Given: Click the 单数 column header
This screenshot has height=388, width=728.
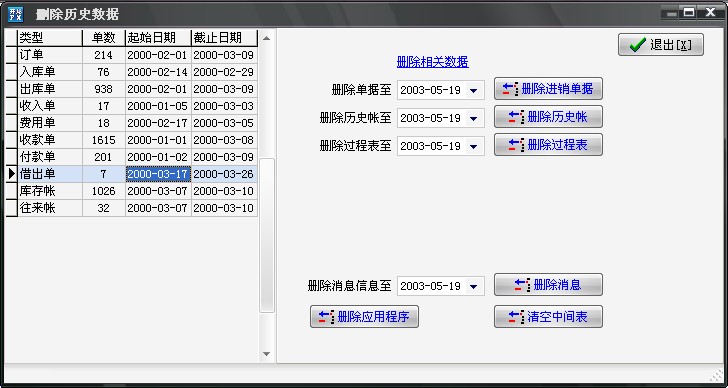Looking at the screenshot, I should point(104,38).
